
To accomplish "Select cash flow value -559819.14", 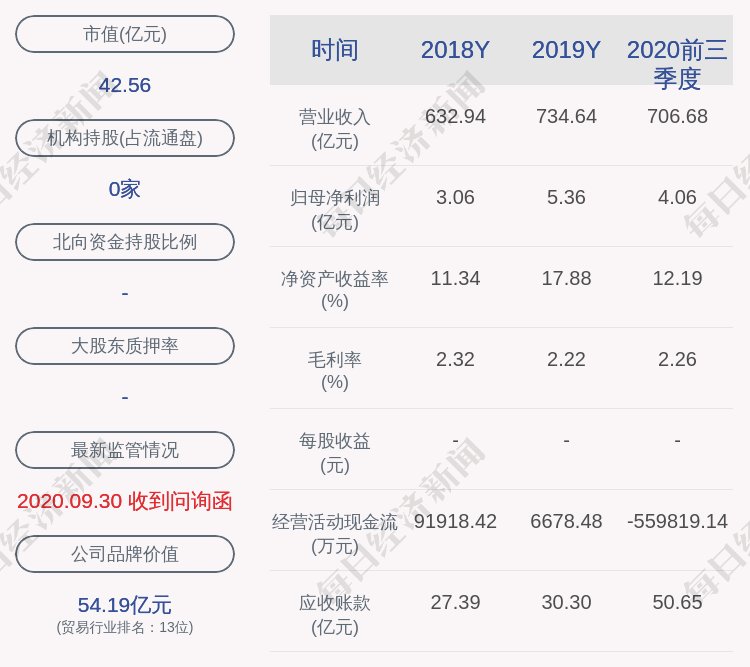I will 677,521.
